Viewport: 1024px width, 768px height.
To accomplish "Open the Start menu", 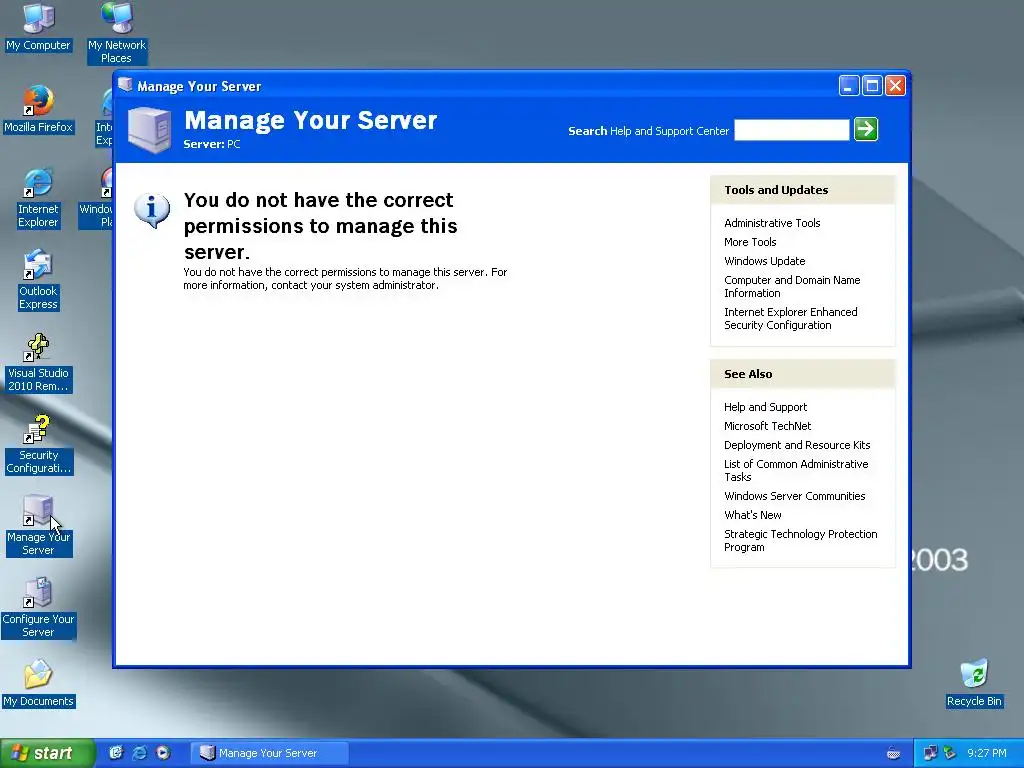I will [46, 753].
